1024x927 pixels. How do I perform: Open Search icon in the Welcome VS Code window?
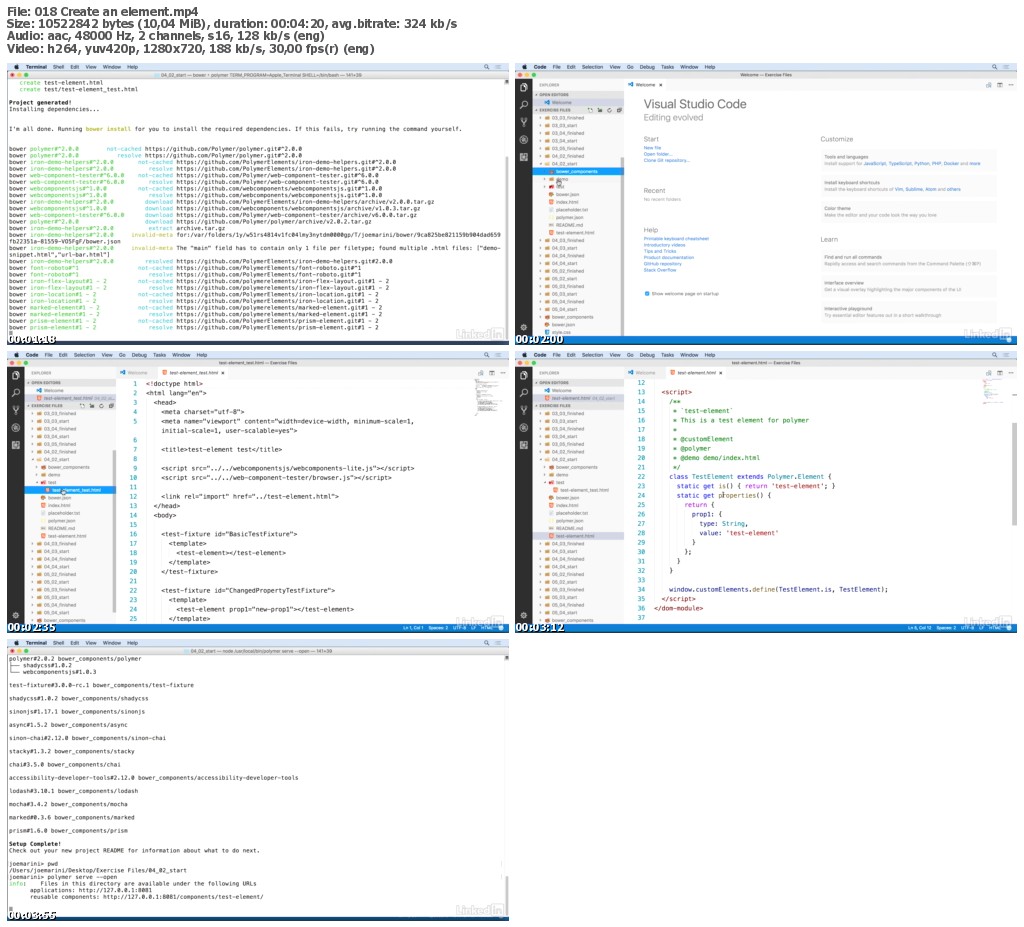524,105
